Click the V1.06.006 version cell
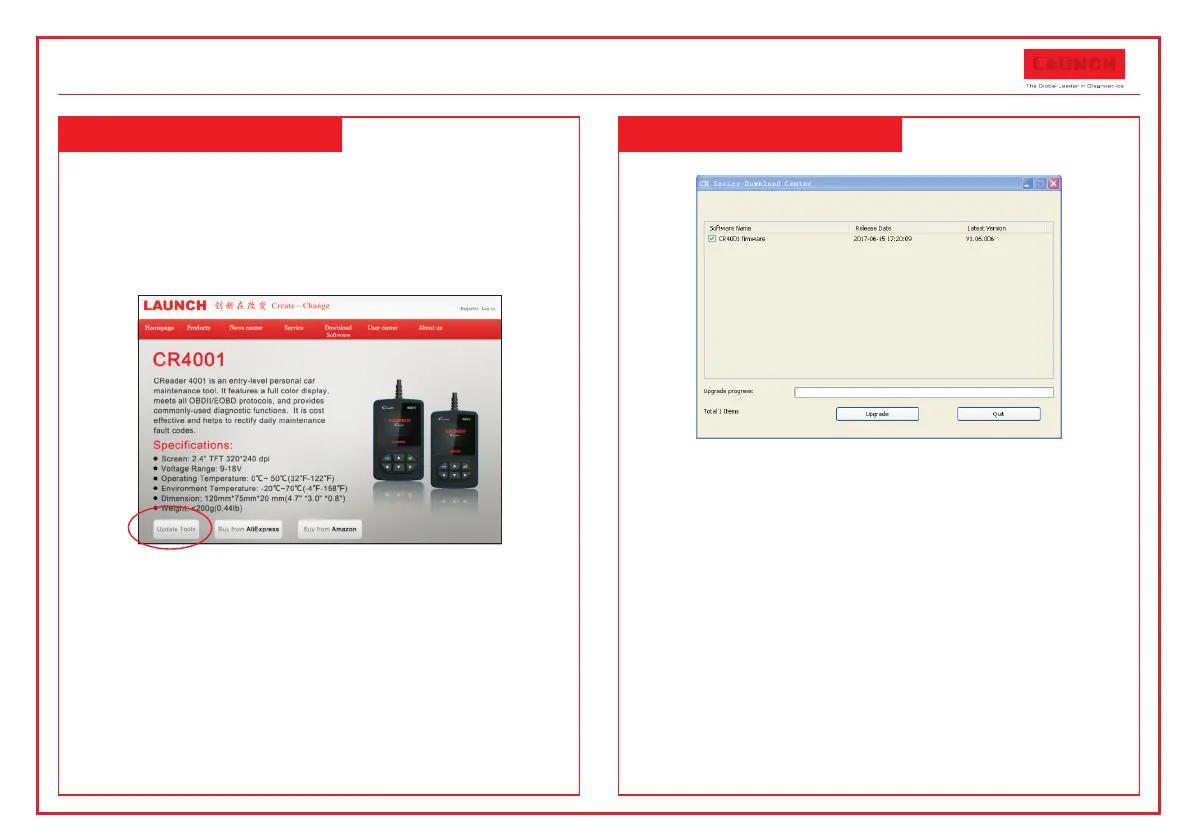Screen dimensions: 1191x839 coord(980,238)
